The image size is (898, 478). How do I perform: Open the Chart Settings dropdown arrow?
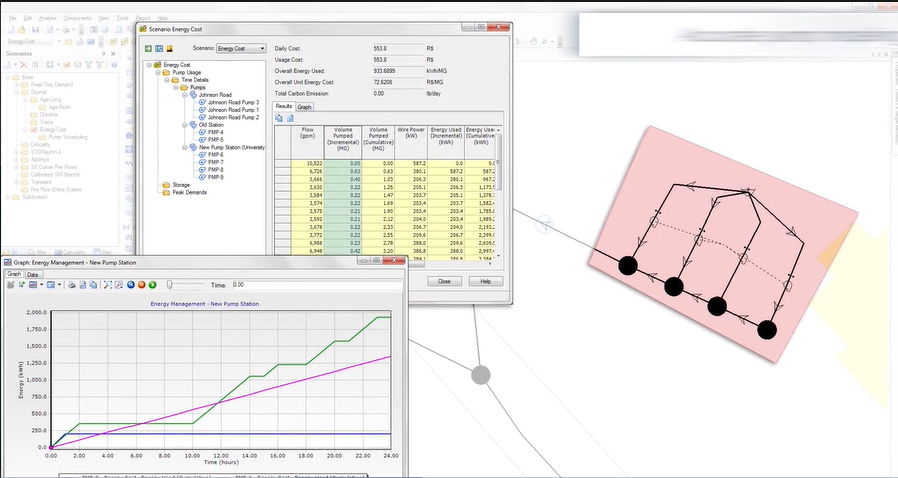41,285
